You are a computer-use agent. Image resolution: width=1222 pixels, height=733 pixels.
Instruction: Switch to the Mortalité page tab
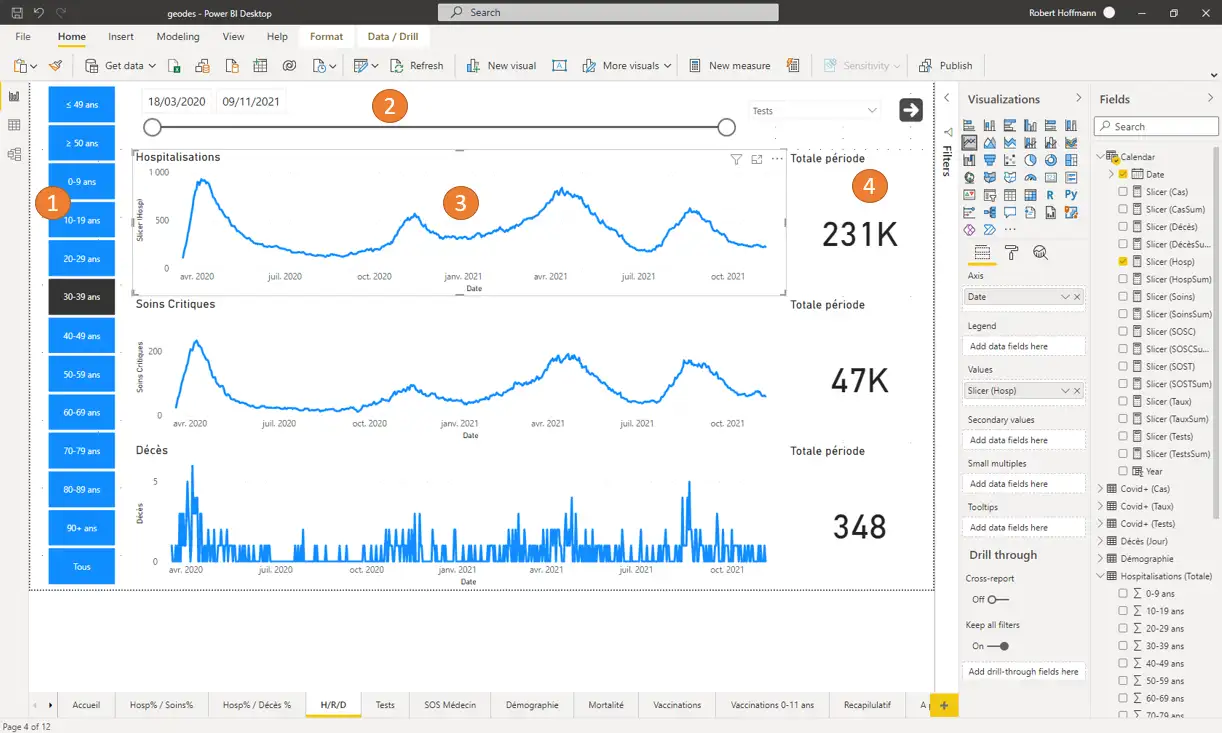tap(606, 705)
